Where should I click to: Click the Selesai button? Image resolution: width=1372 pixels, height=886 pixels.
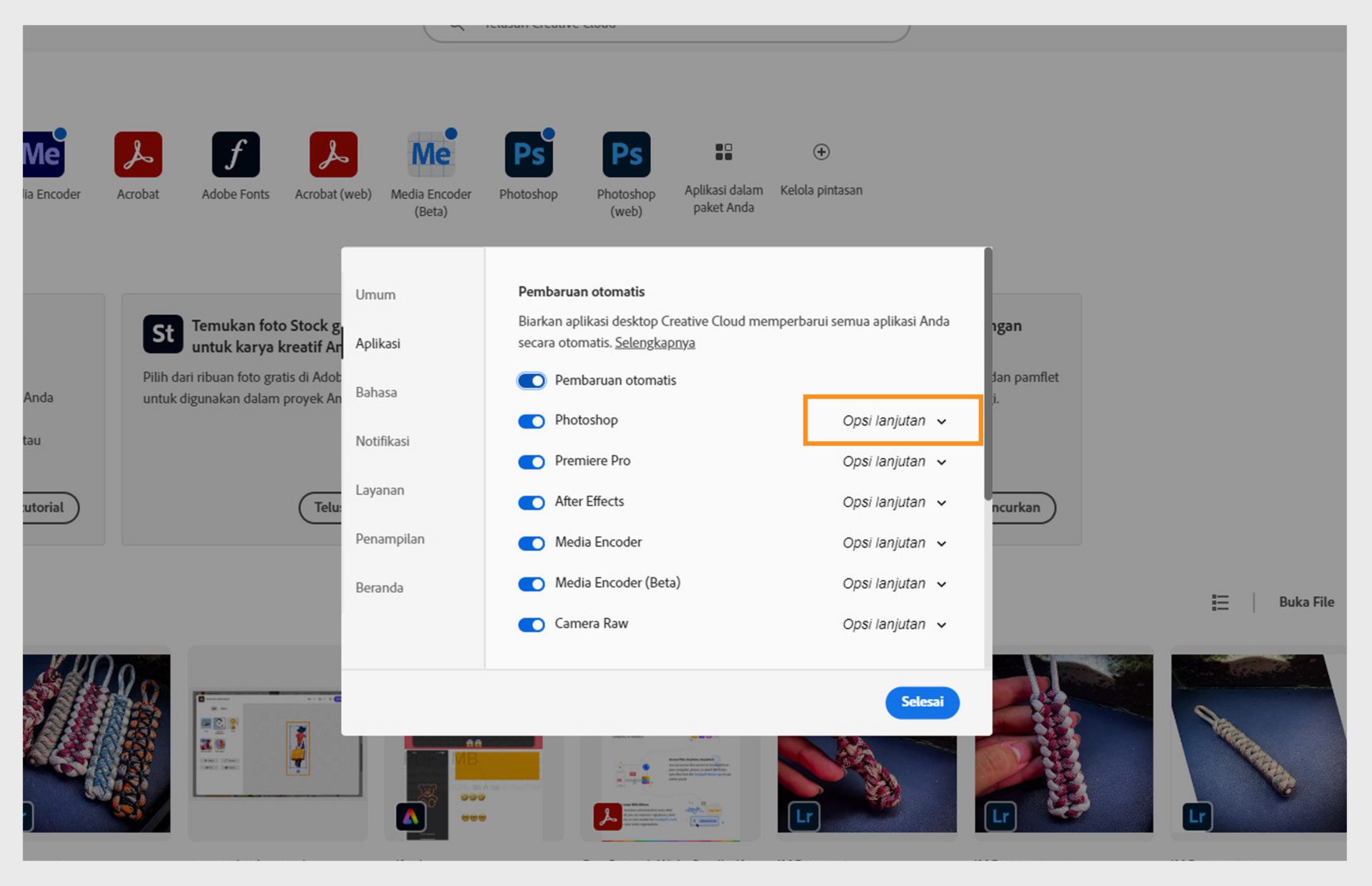coord(922,702)
